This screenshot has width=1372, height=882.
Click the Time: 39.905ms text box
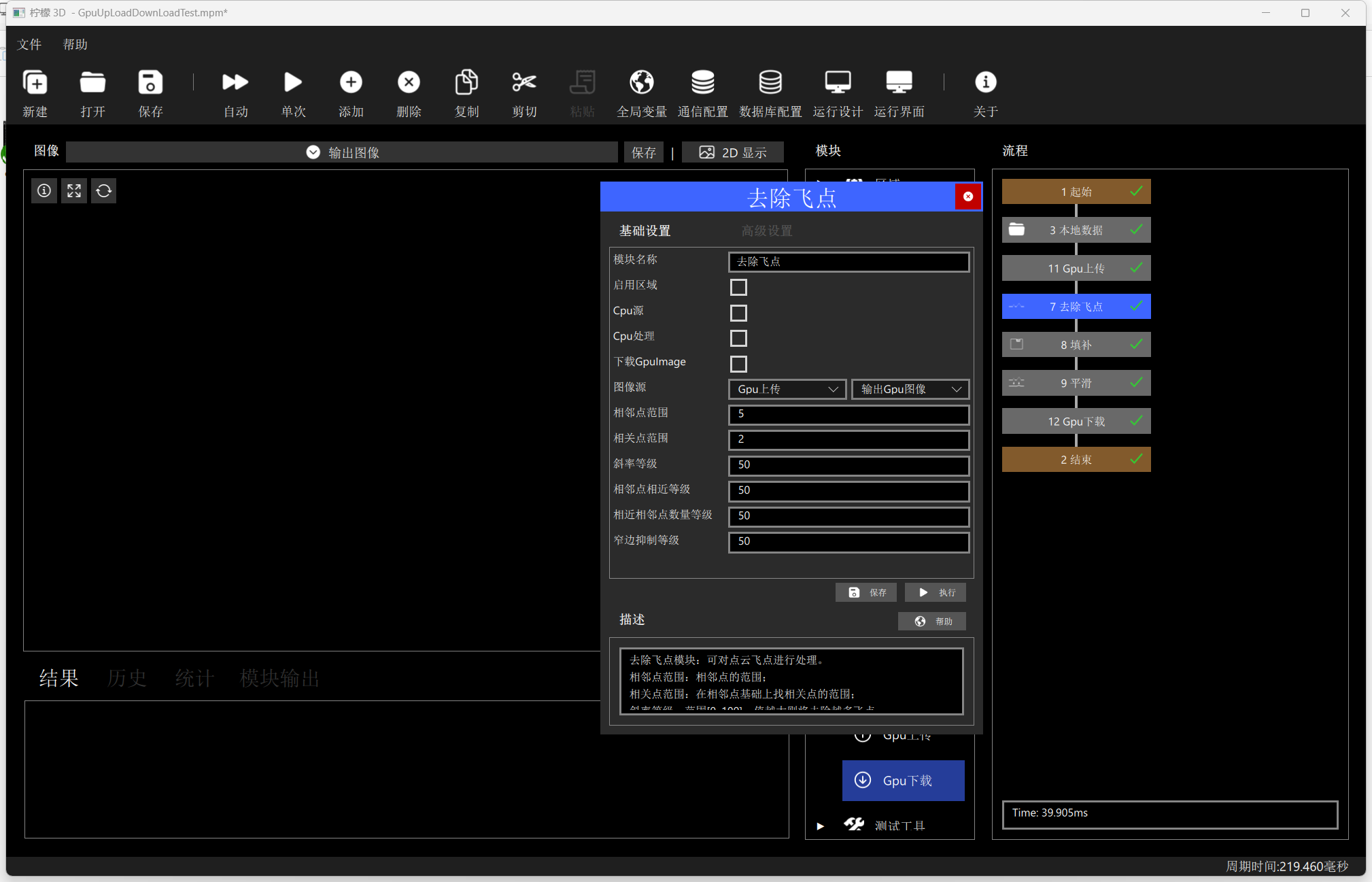[1170, 814]
